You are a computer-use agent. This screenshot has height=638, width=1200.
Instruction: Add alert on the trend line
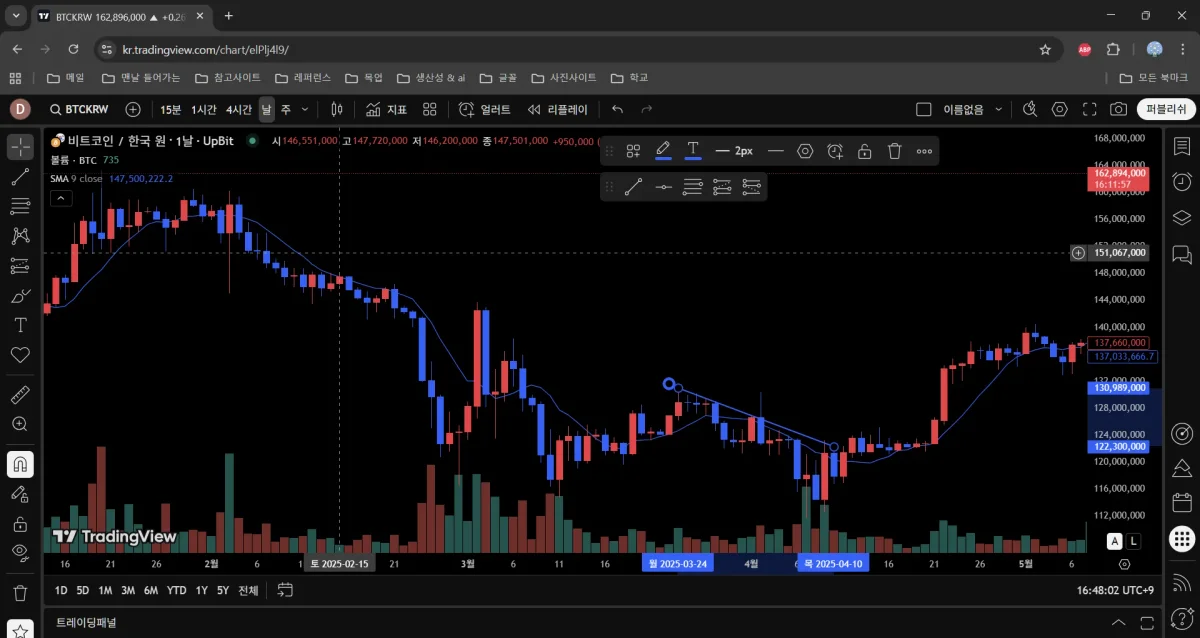tap(835, 151)
